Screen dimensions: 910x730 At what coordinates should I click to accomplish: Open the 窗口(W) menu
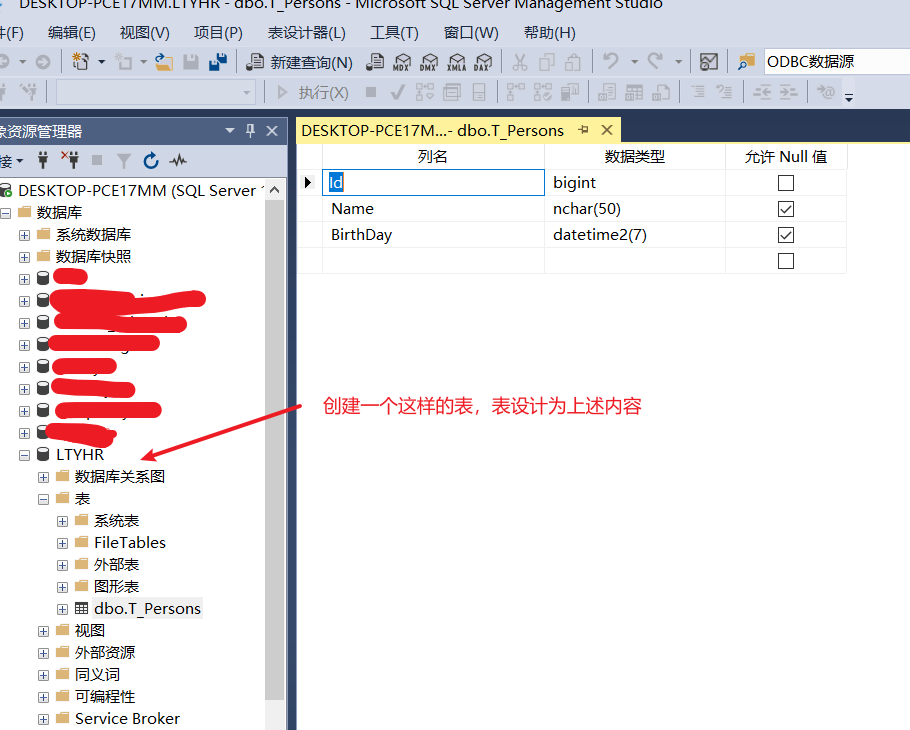tap(471, 32)
